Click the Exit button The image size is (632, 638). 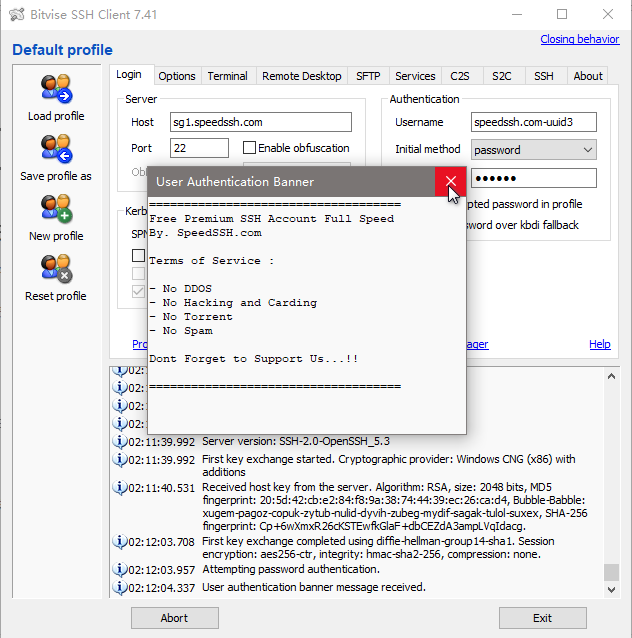pyautogui.click(x=542, y=618)
